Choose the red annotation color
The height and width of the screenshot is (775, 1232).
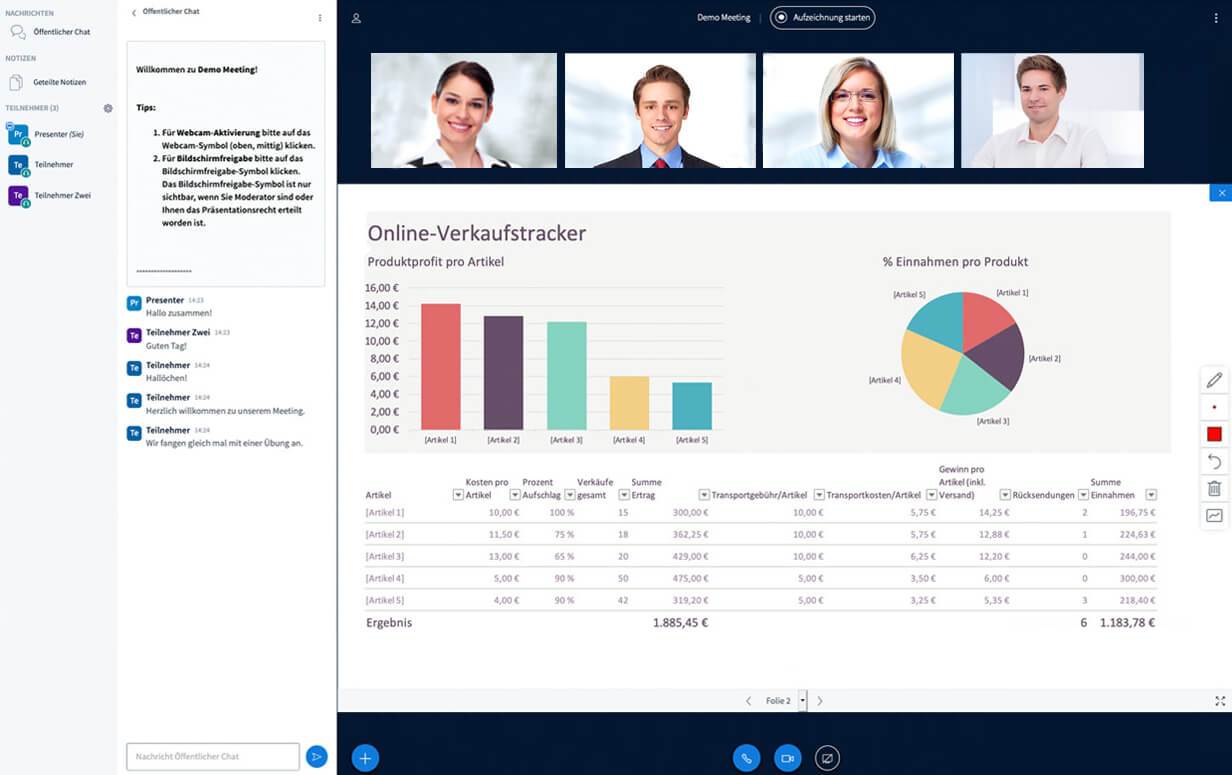point(1213,433)
